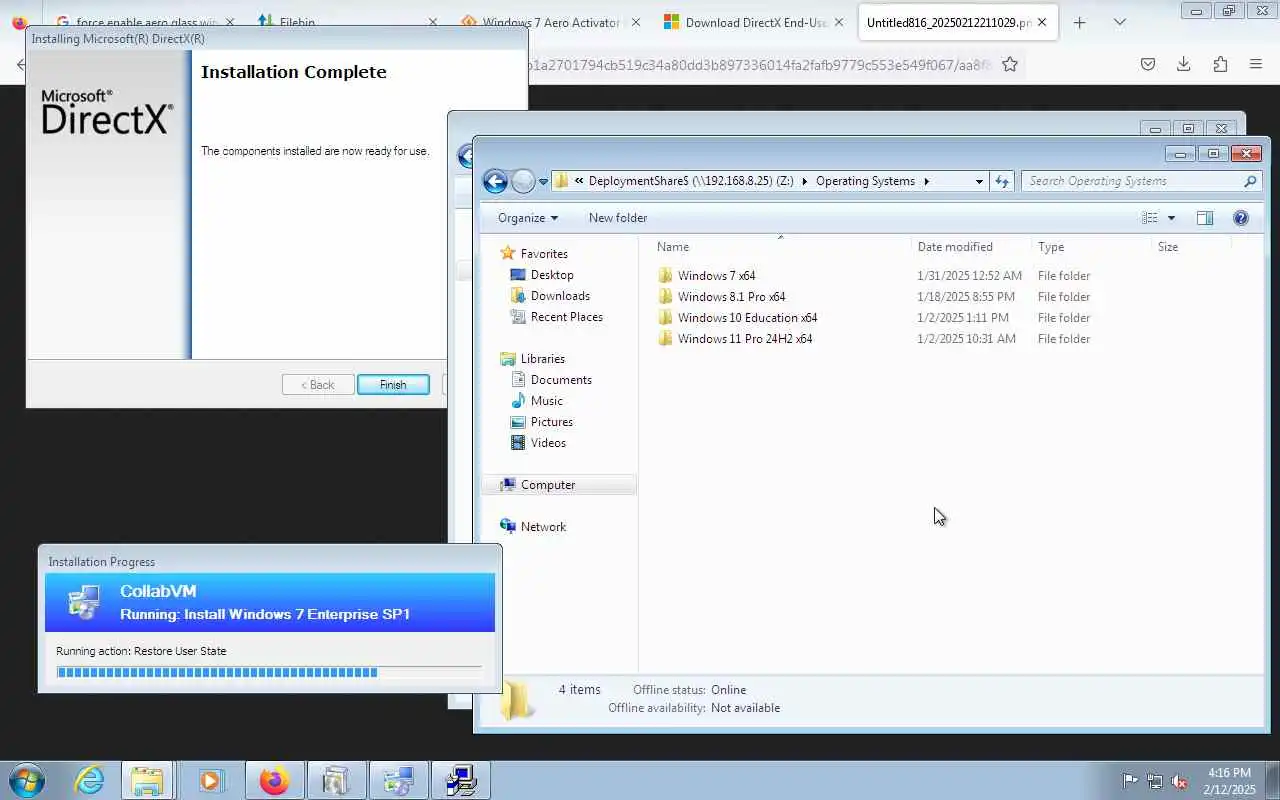Image resolution: width=1280 pixels, height=800 pixels.
Task: Click network status tray icon
Action: coord(1155,781)
